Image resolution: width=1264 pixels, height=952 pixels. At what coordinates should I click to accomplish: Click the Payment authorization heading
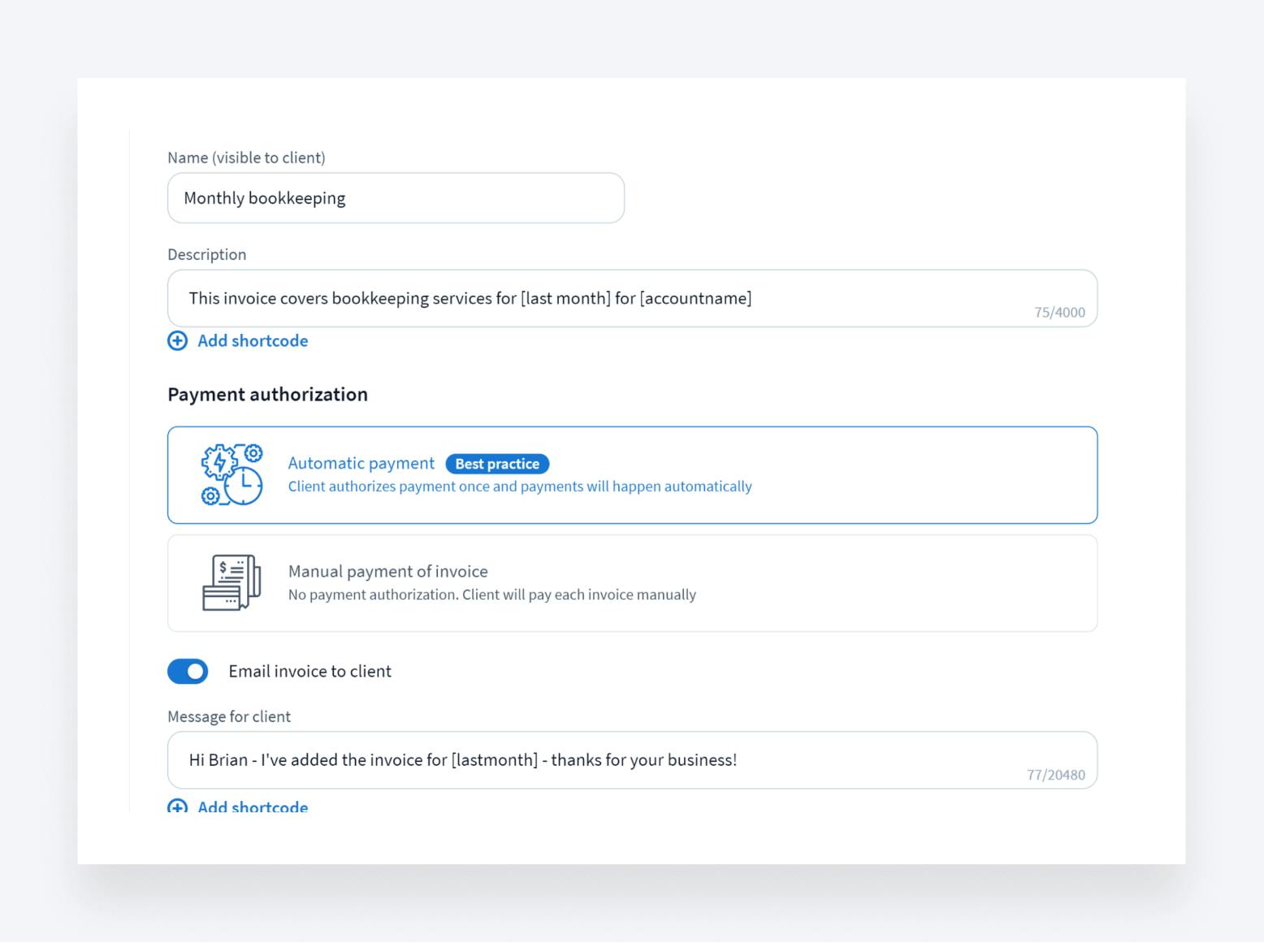click(x=267, y=395)
